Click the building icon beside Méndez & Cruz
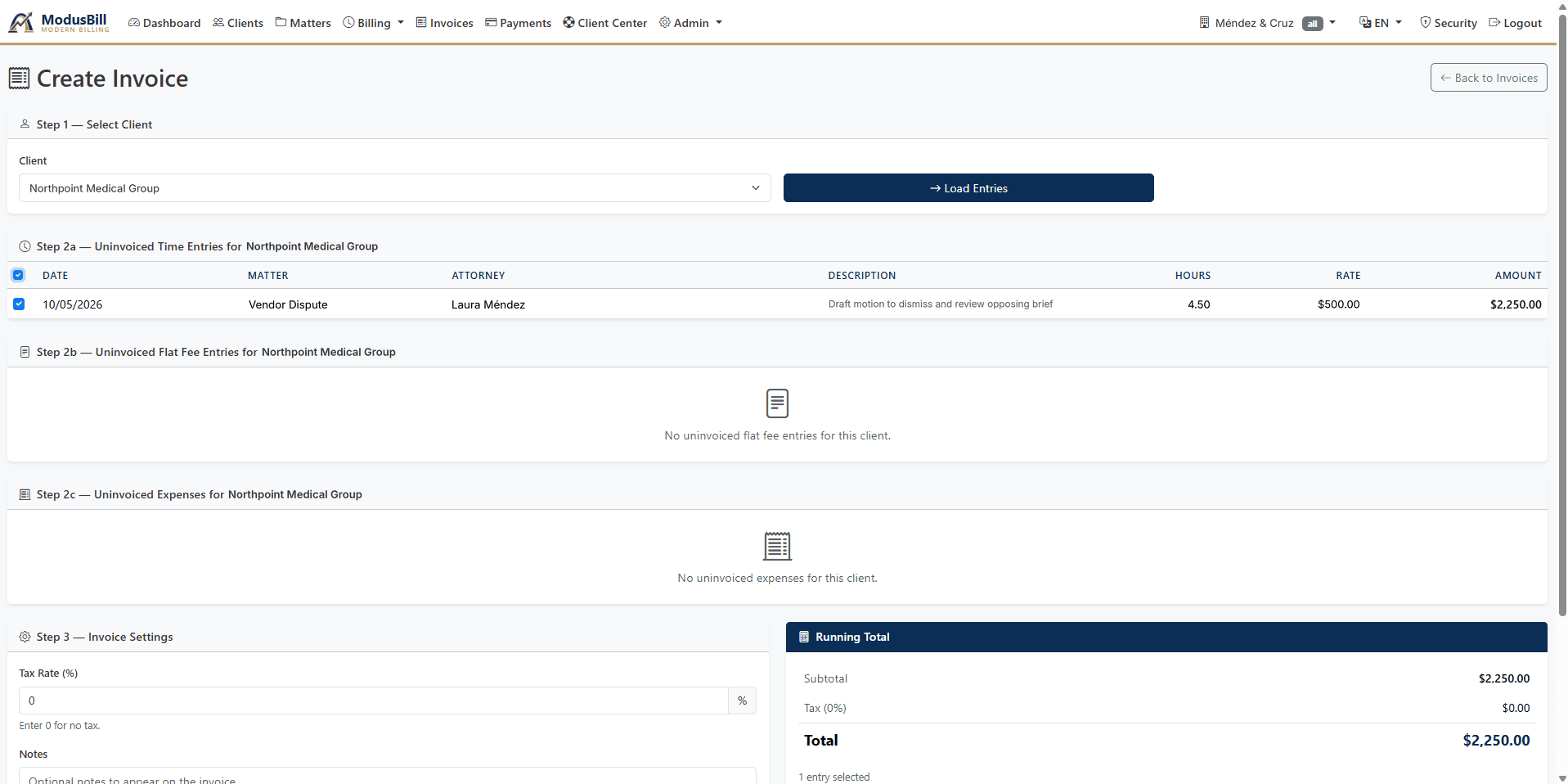This screenshot has height=784, width=1568. (x=1204, y=23)
